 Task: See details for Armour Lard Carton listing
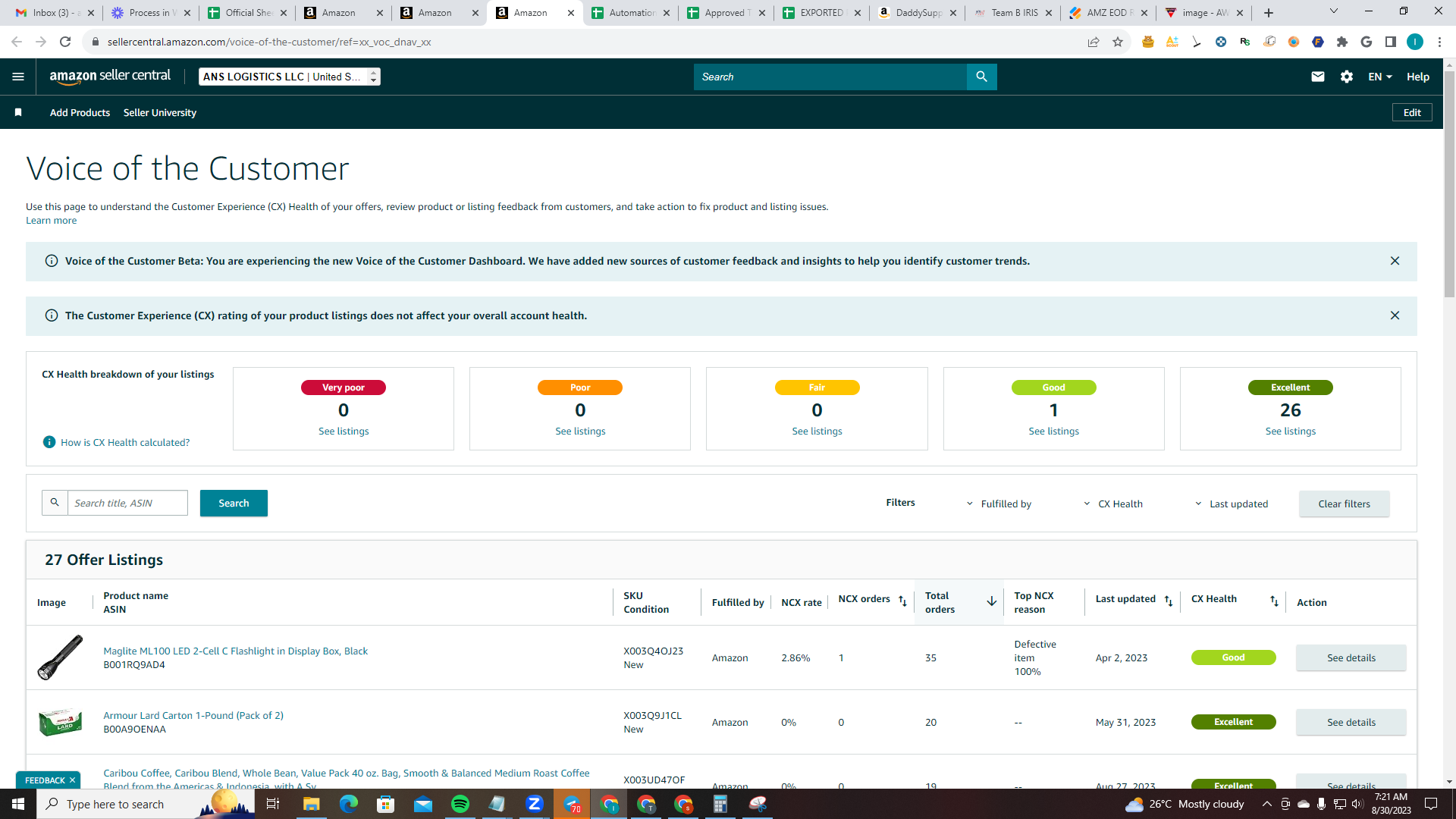click(x=1351, y=722)
